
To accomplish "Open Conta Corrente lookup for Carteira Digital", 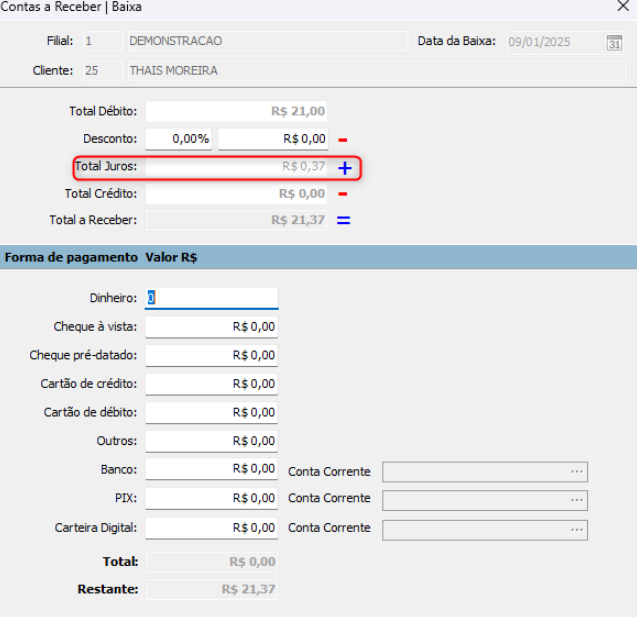I will point(576,529).
